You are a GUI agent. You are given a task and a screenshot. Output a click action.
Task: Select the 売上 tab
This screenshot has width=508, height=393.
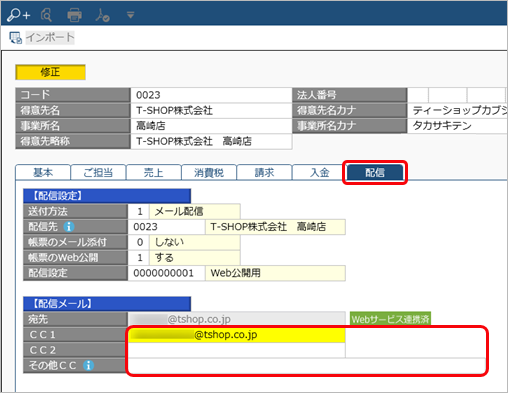click(154, 172)
